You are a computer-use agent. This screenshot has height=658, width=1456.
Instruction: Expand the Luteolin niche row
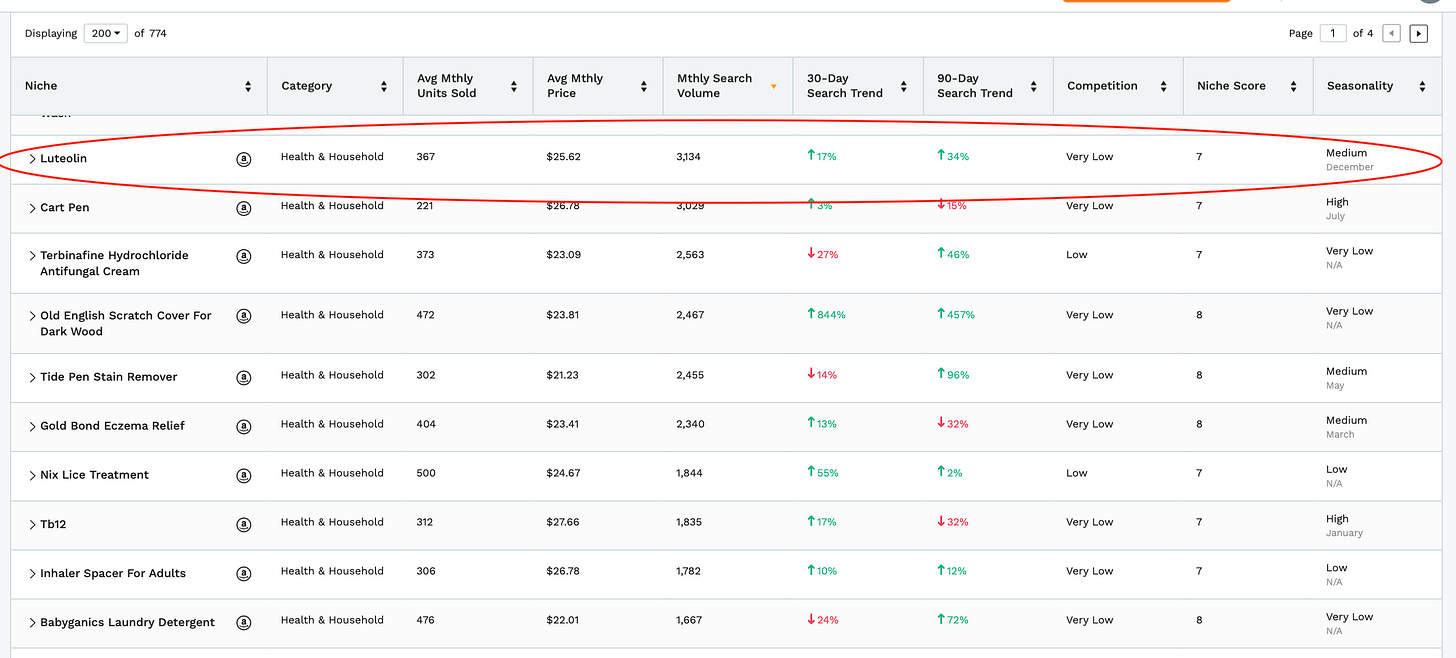point(32,159)
